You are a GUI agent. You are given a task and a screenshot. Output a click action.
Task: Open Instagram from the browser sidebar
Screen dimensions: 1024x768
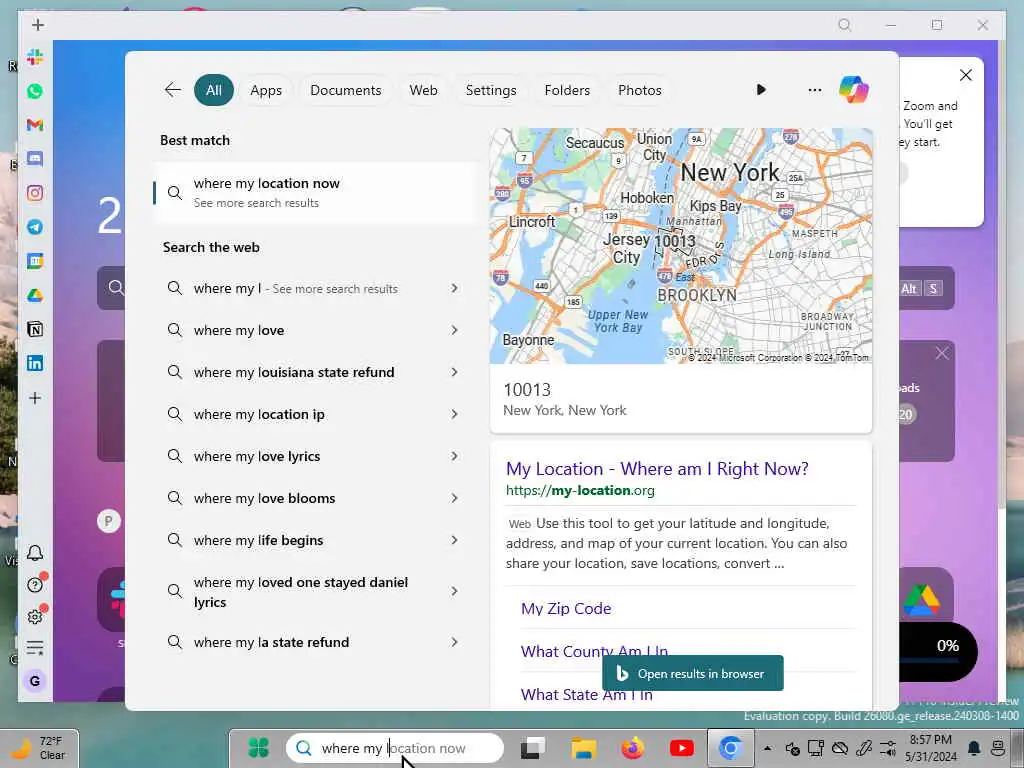point(35,193)
